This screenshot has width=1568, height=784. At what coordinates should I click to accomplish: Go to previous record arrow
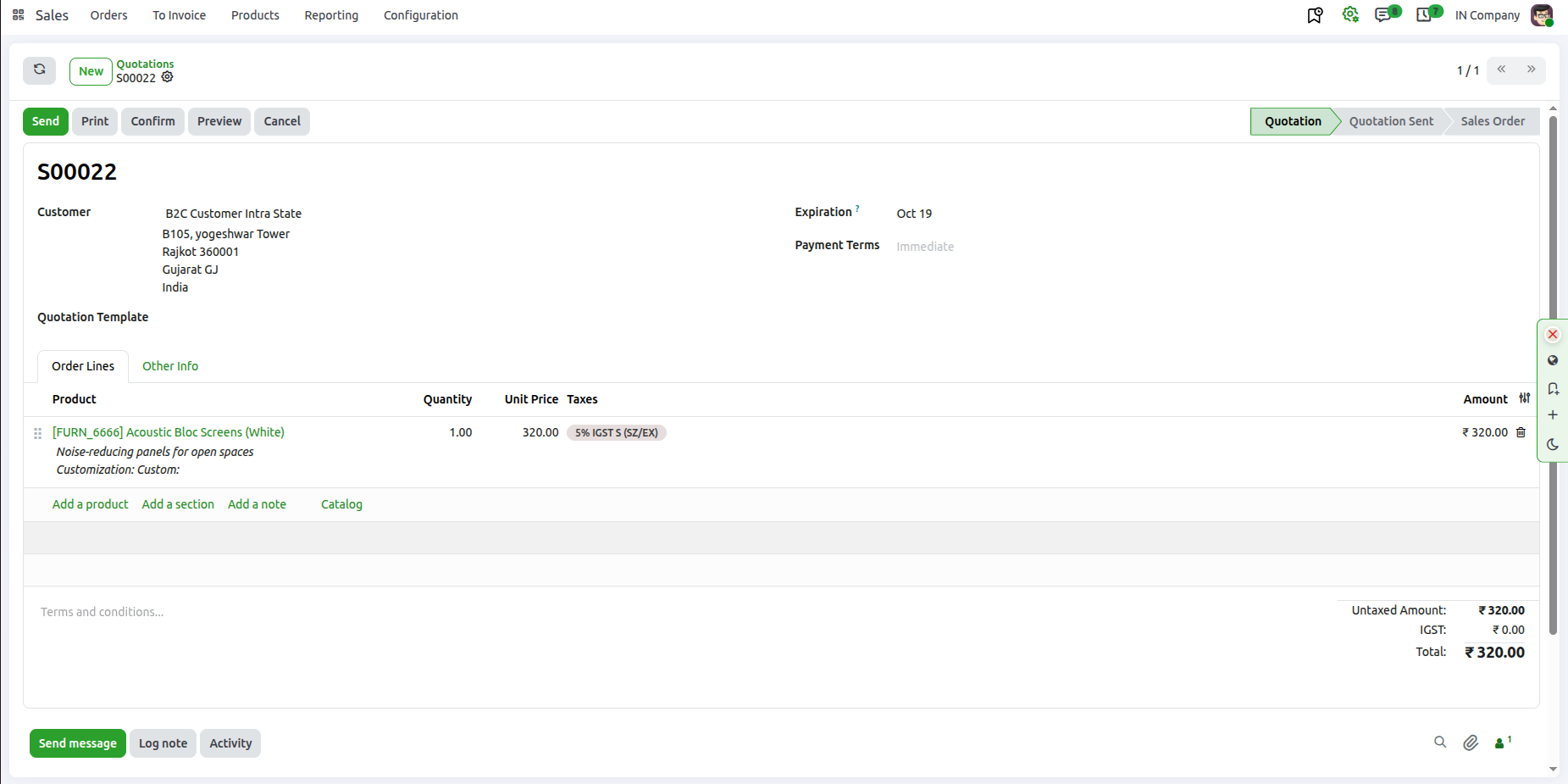(x=1501, y=70)
